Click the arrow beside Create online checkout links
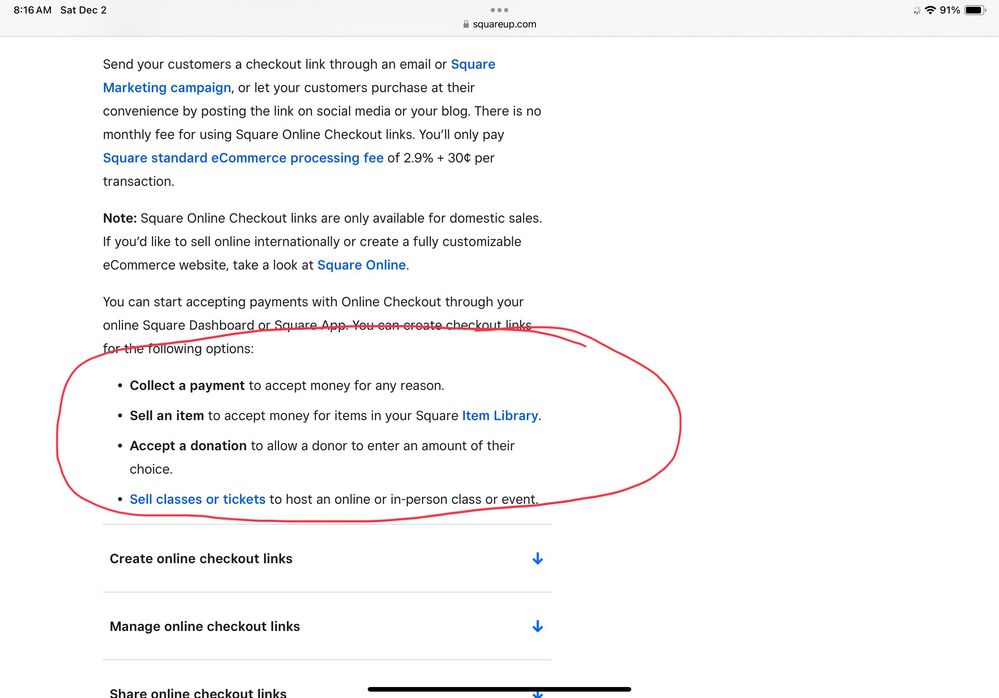The width and height of the screenshot is (999, 698). 537,559
